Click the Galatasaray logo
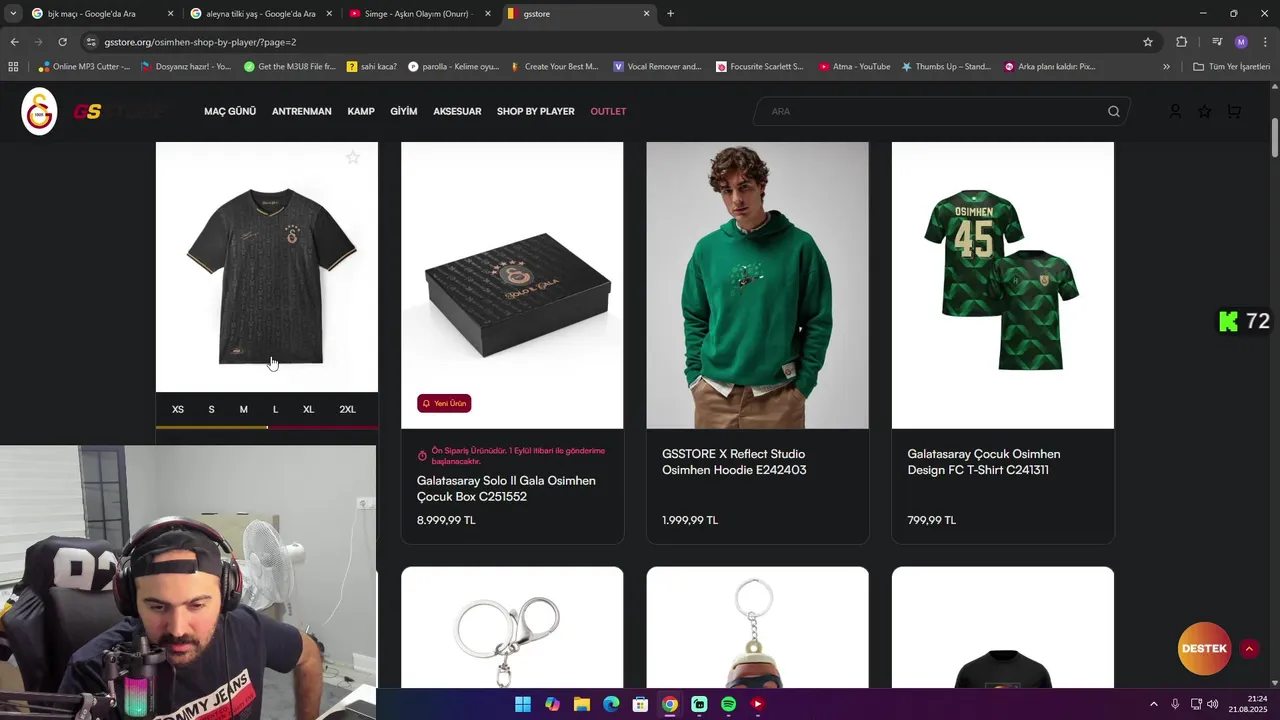1280x720 pixels. pyautogui.click(x=39, y=111)
